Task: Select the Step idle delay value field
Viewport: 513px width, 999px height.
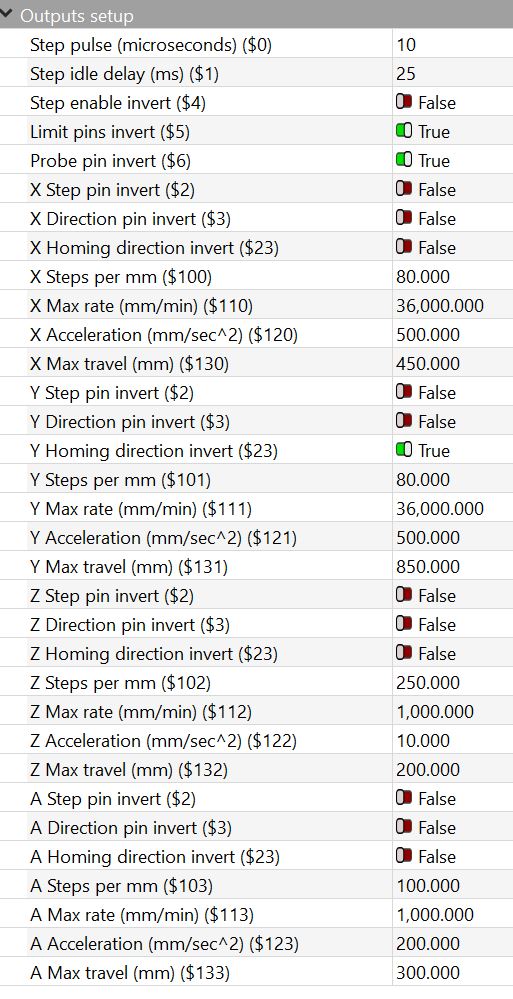Action: coord(452,73)
